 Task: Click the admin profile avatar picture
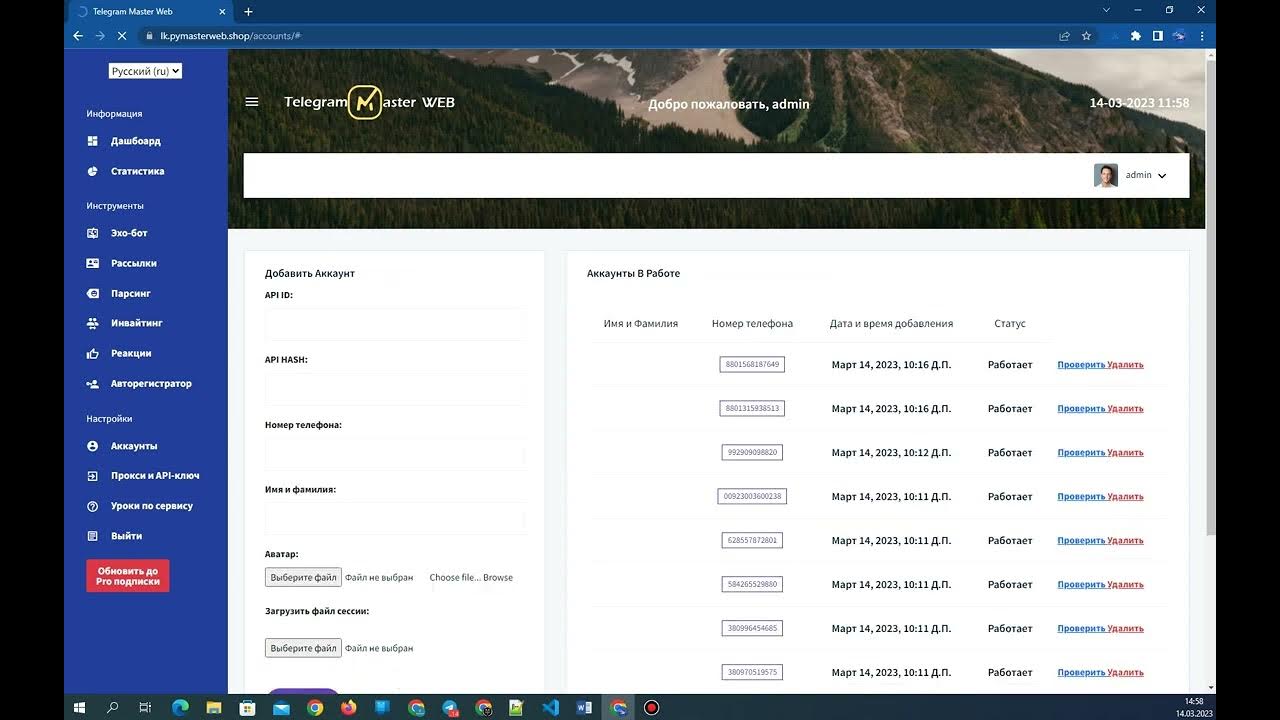pos(1106,176)
